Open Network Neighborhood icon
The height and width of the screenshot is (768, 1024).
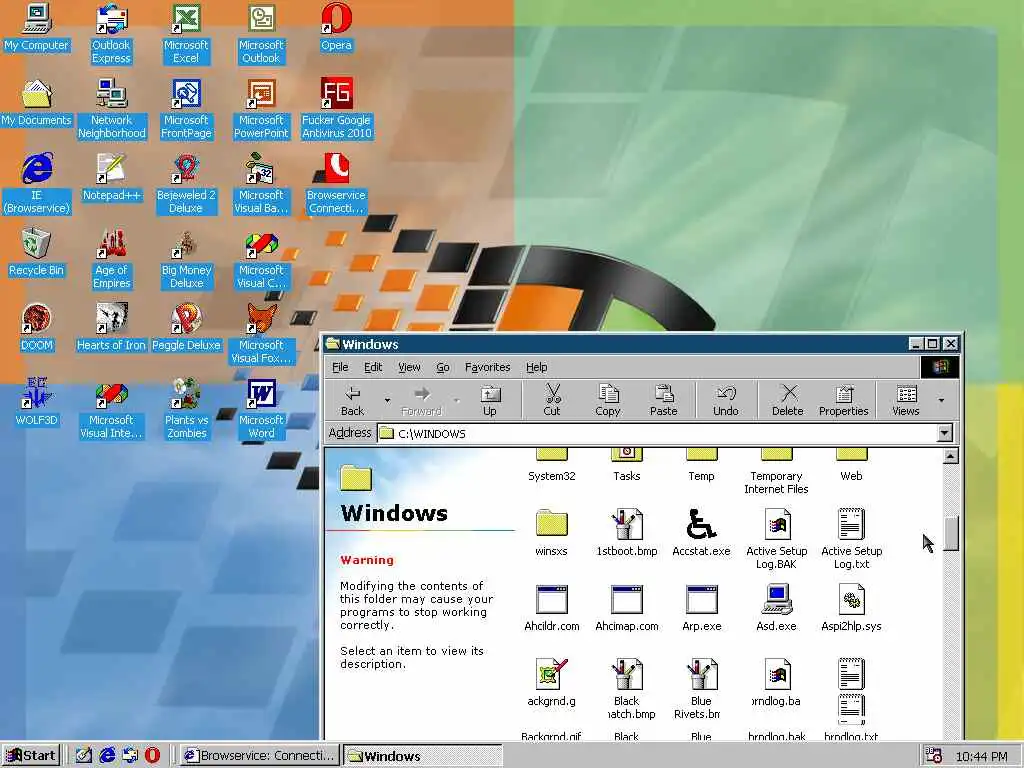(x=112, y=109)
